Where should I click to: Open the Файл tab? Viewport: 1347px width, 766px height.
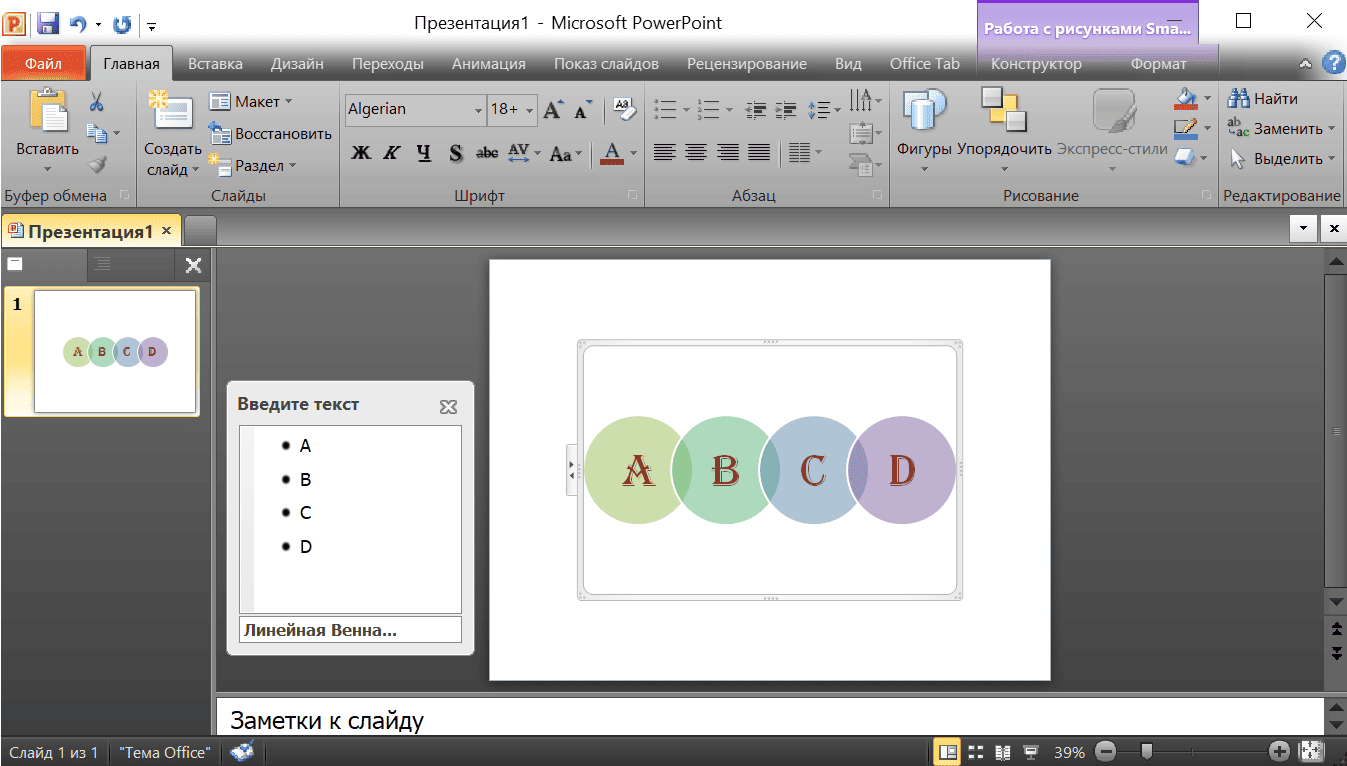point(44,63)
